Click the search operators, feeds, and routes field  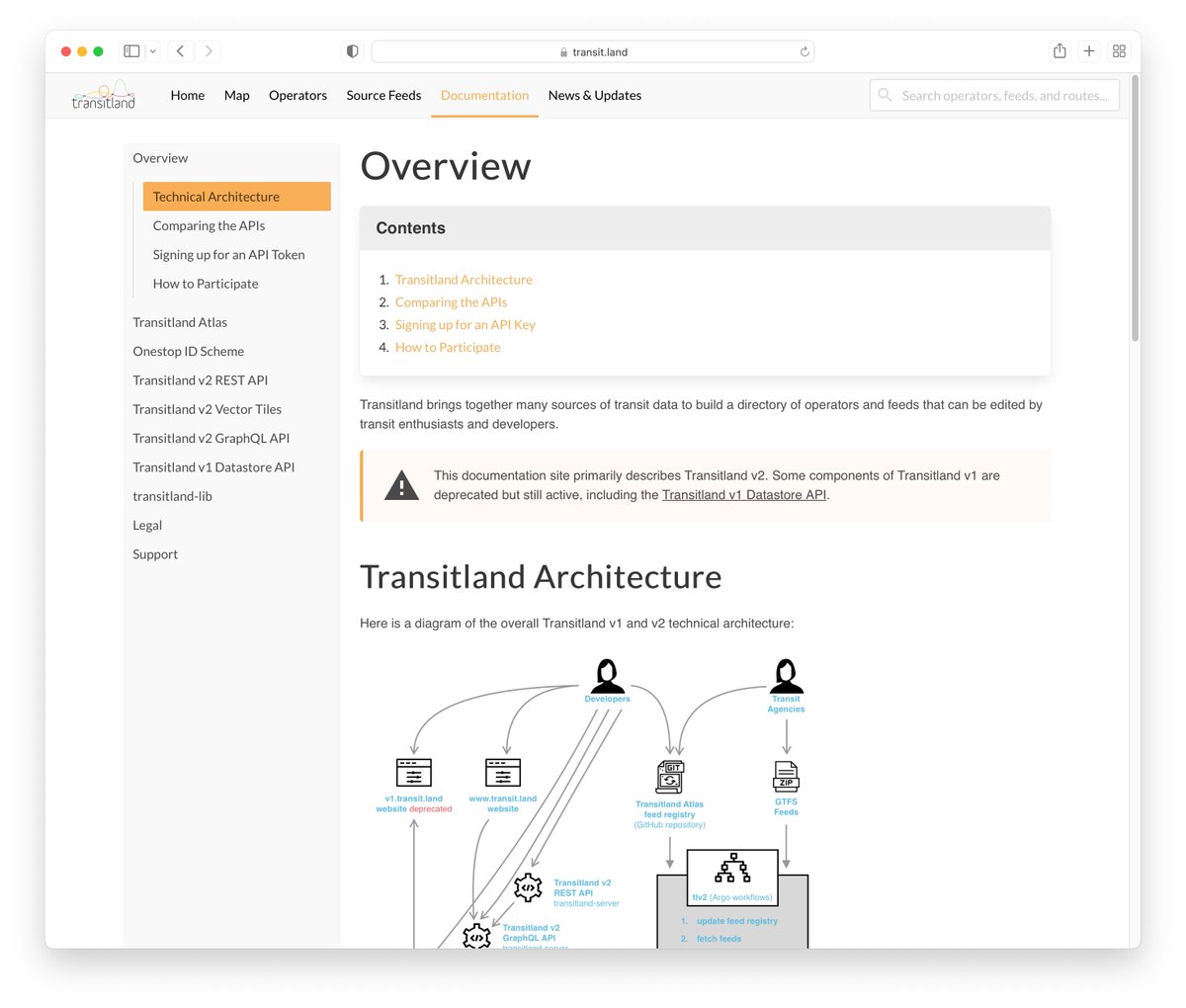993,95
